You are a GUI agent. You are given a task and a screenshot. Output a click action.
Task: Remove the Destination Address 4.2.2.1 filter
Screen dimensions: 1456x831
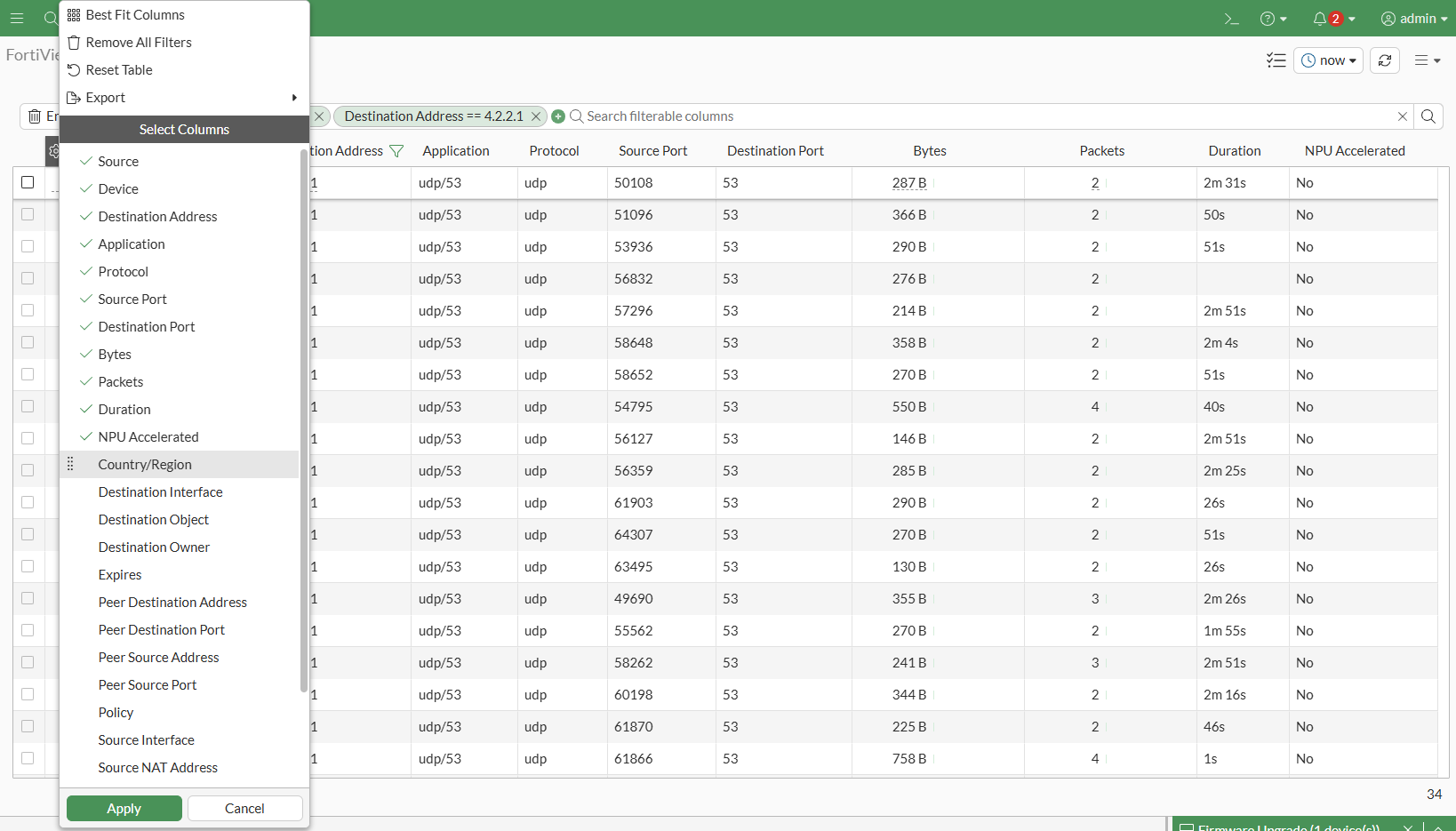pyautogui.click(x=536, y=116)
